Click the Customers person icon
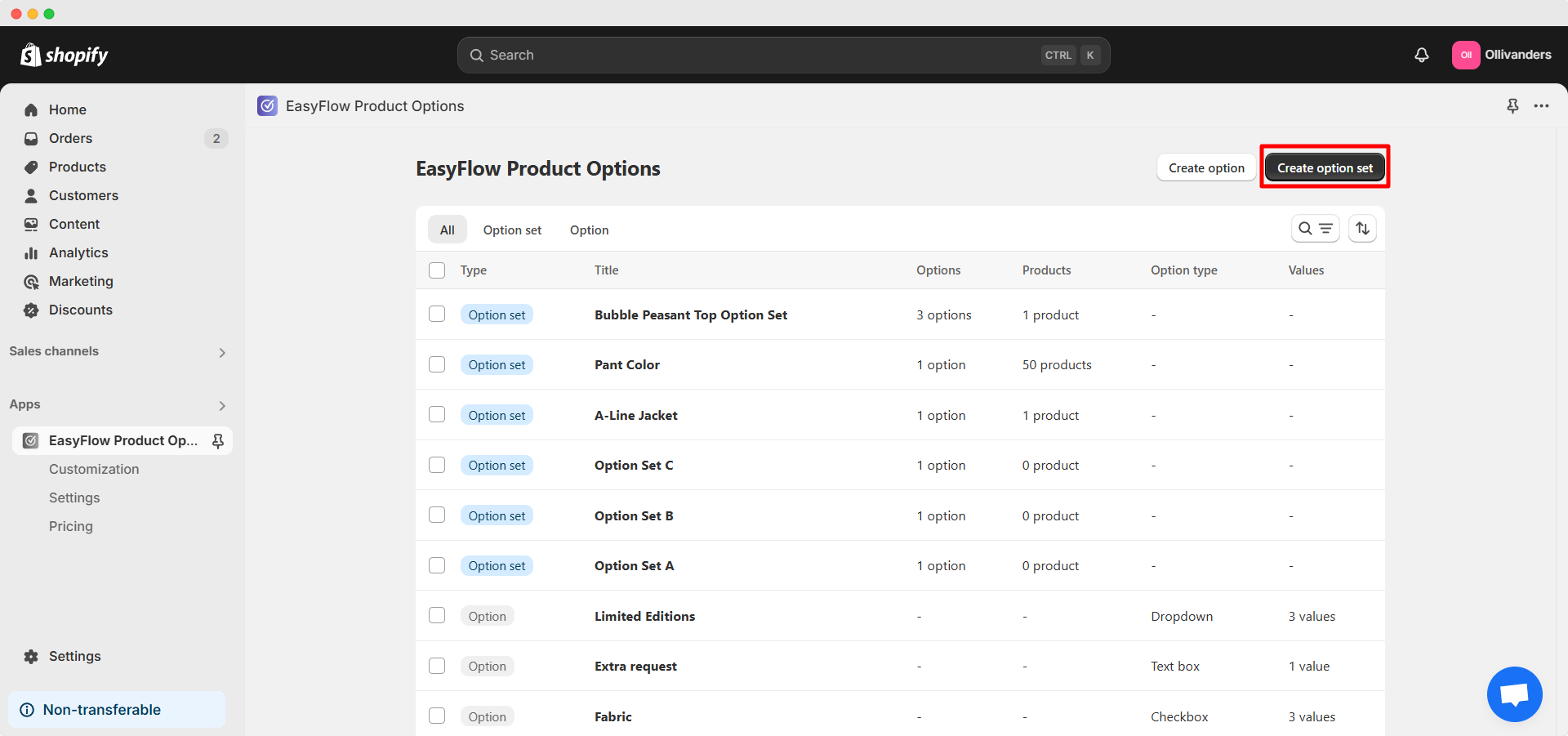The image size is (1568, 736). (x=31, y=195)
